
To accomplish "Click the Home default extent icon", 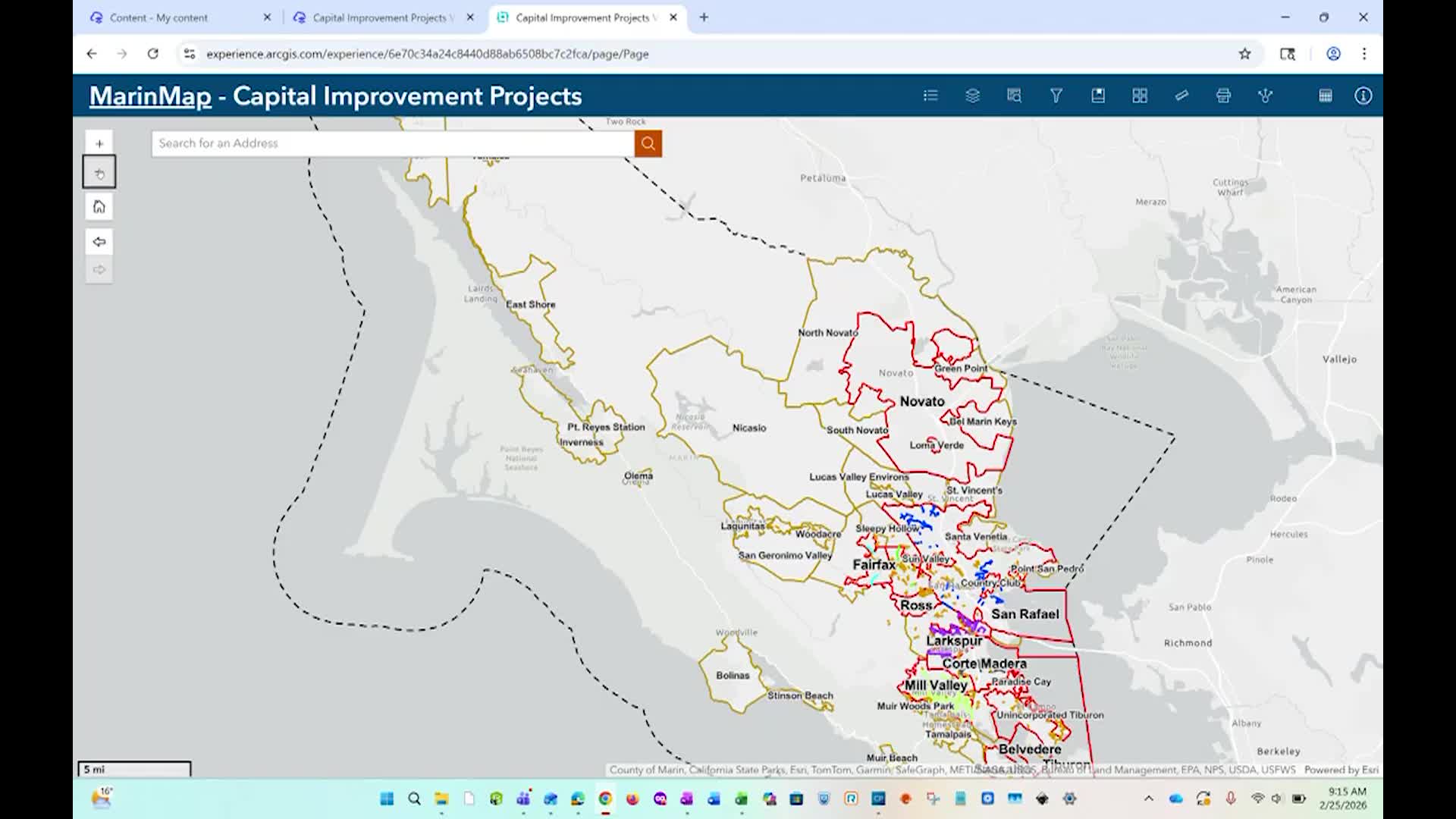I will (x=99, y=206).
